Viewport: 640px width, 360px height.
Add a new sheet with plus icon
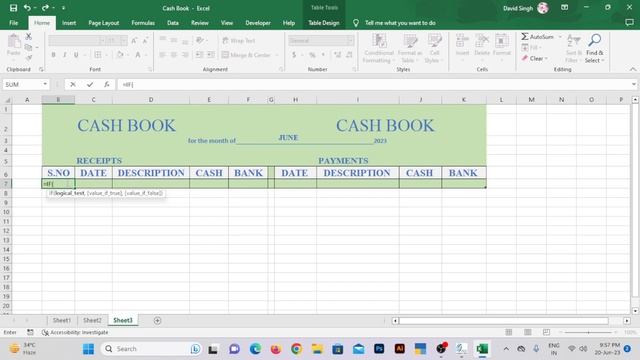(158, 321)
